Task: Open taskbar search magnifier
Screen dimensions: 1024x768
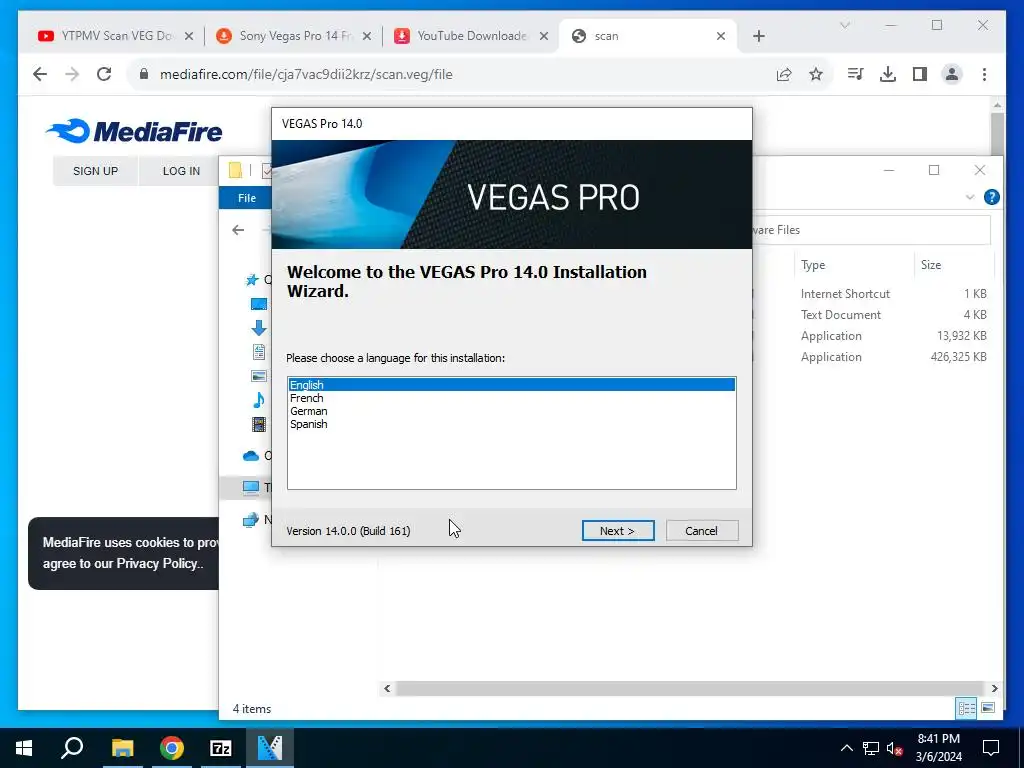Action: [x=72, y=748]
